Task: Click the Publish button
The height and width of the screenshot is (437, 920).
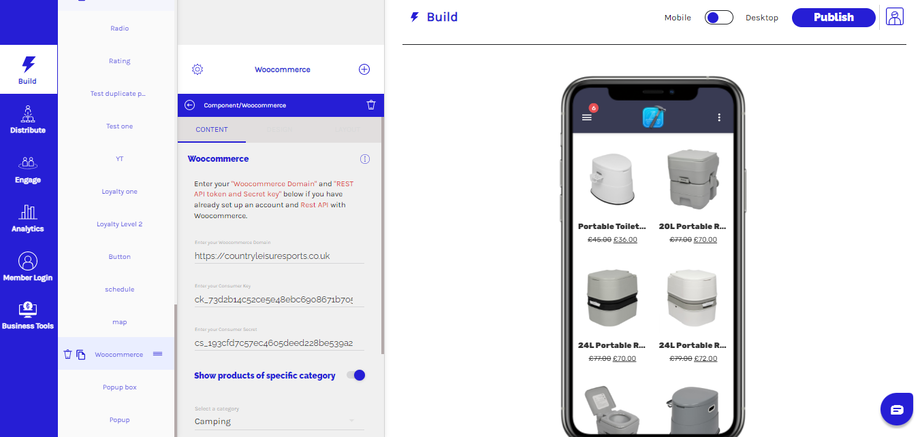Action: coord(834,18)
